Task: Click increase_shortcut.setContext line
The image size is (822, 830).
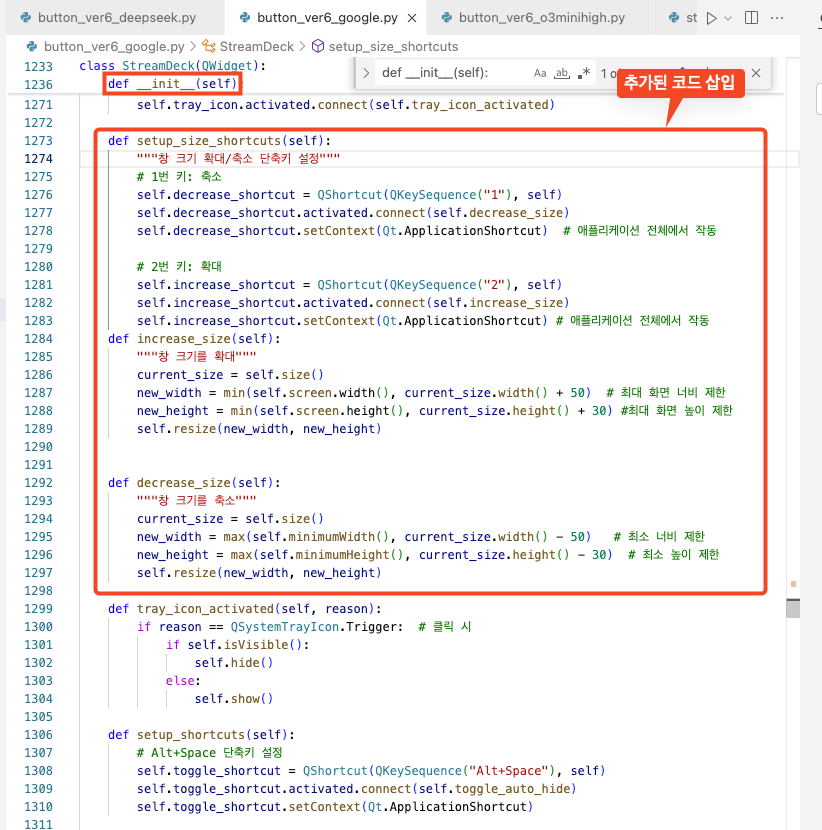Action: point(422,321)
